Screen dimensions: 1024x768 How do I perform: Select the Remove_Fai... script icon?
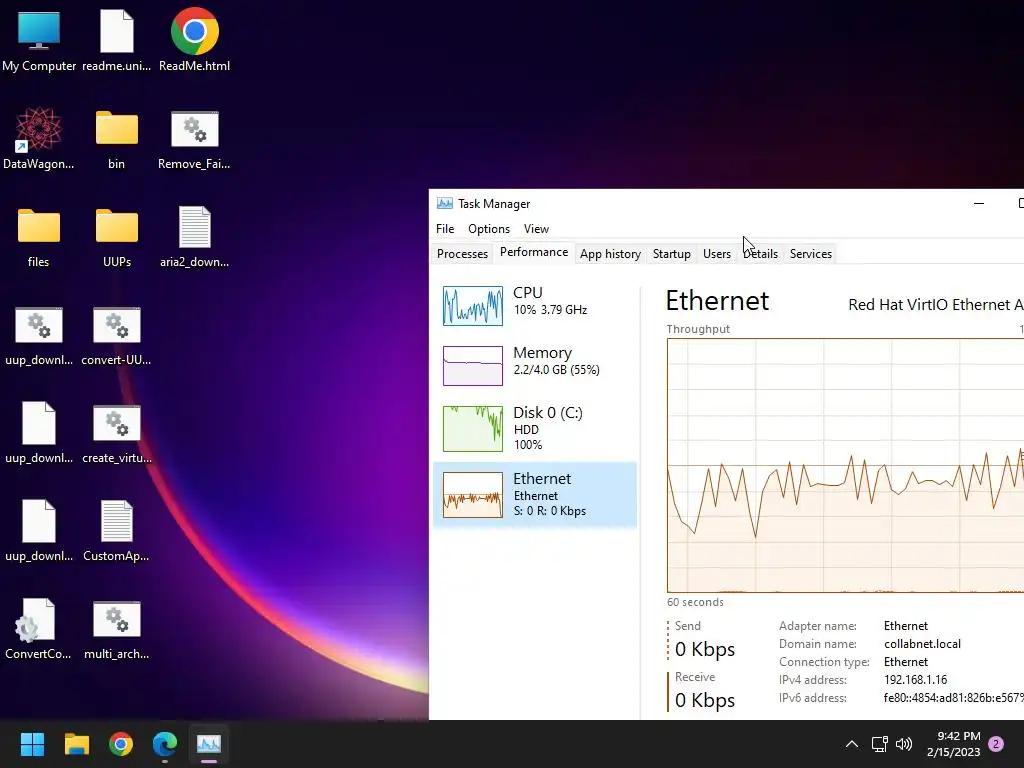pyautogui.click(x=194, y=139)
